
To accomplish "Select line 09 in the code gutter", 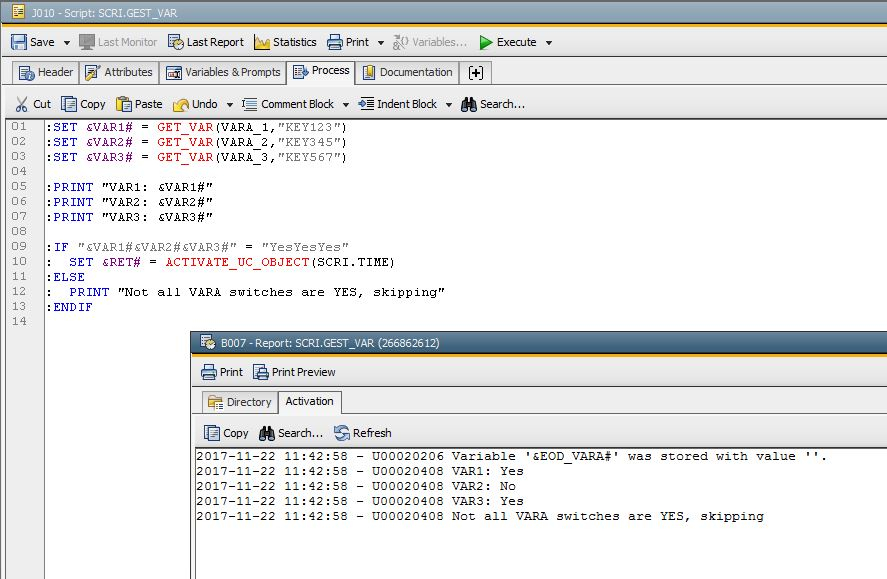I will [18, 246].
